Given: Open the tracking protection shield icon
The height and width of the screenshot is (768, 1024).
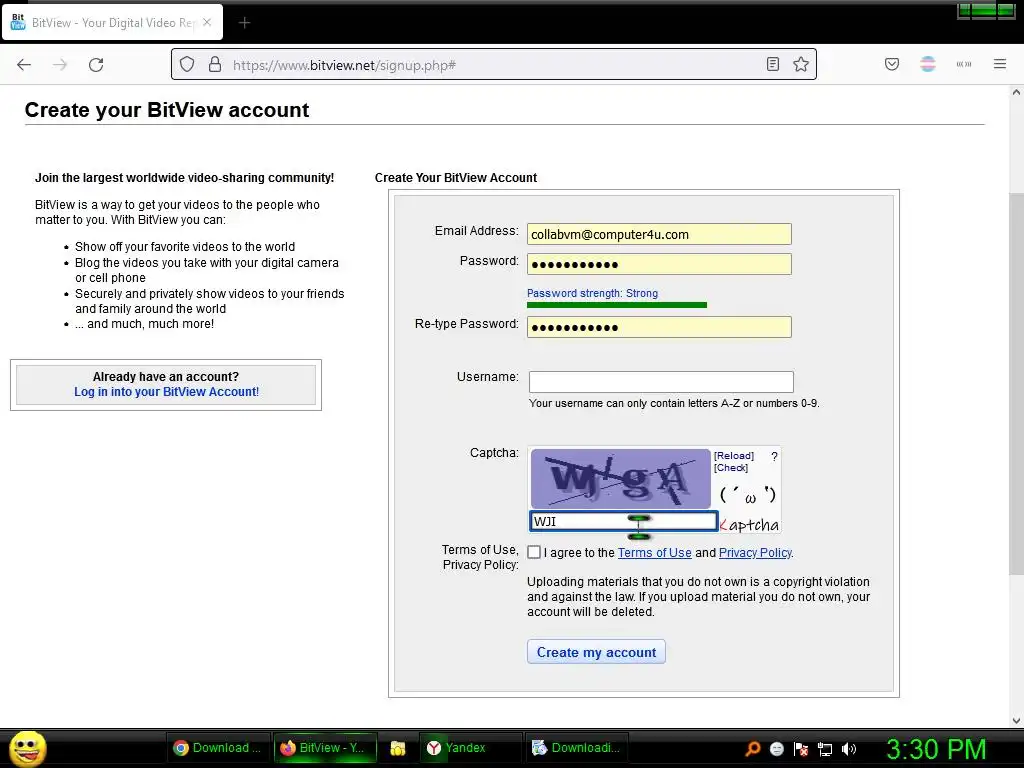Looking at the screenshot, I should [x=187, y=64].
